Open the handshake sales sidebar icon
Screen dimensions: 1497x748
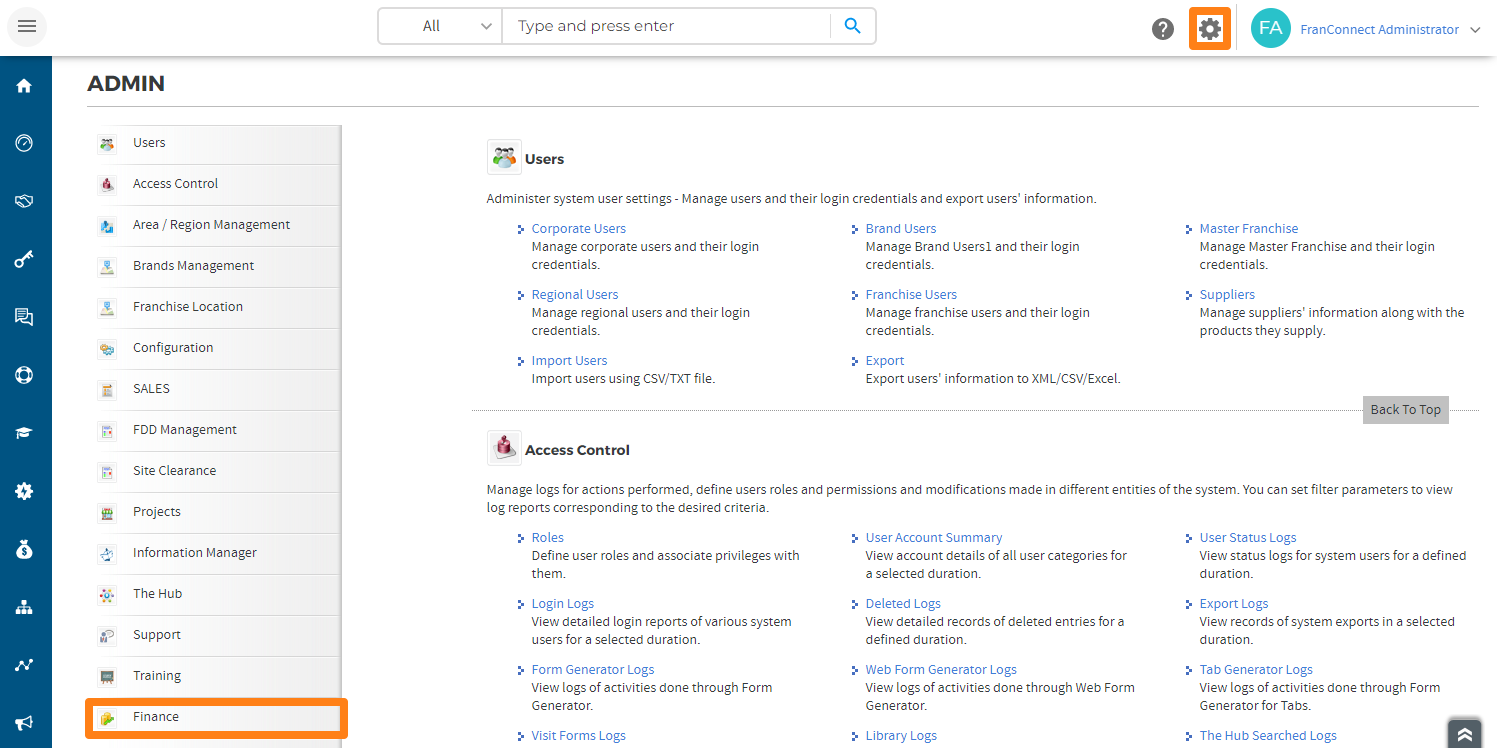click(x=24, y=201)
